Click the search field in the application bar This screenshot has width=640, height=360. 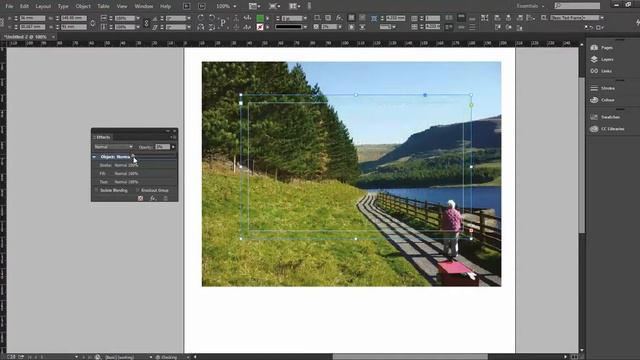[x=577, y=6]
